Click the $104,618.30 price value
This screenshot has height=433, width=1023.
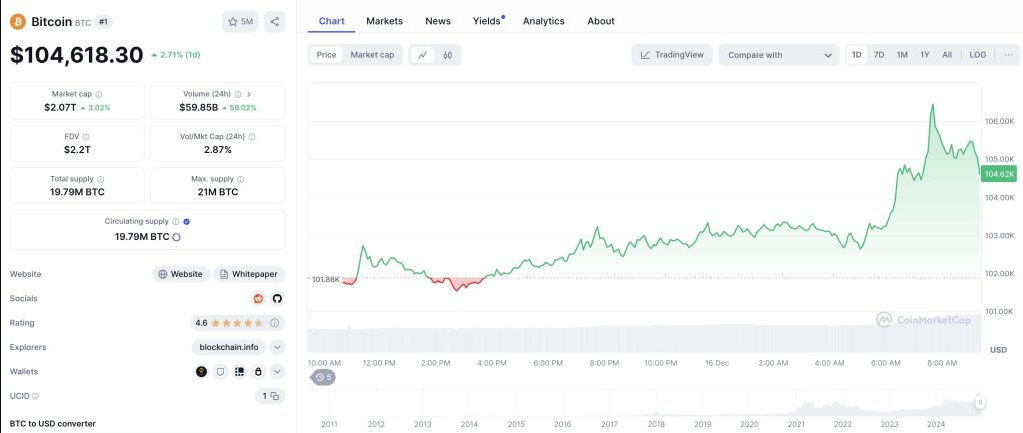(x=76, y=55)
